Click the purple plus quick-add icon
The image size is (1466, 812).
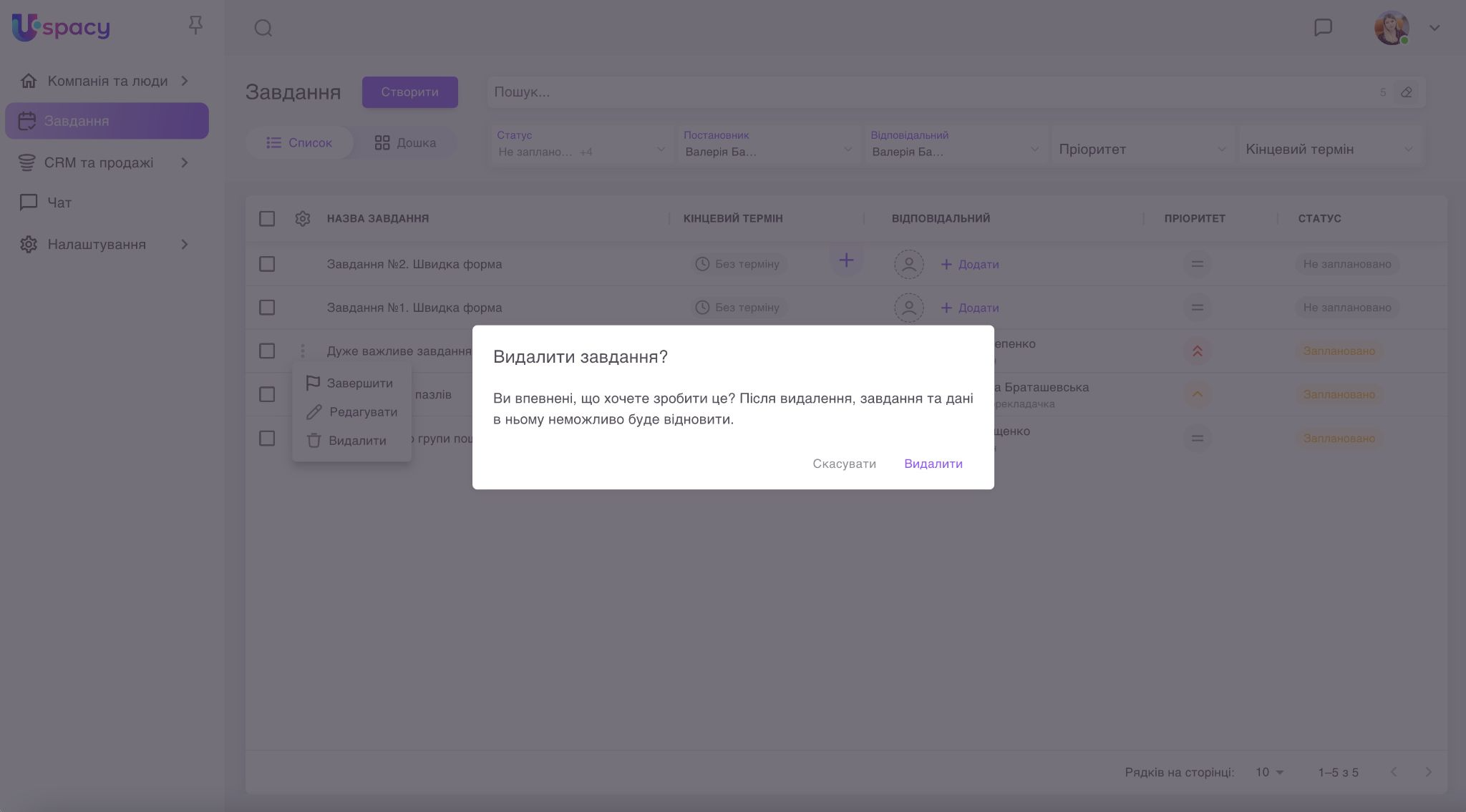[846, 260]
